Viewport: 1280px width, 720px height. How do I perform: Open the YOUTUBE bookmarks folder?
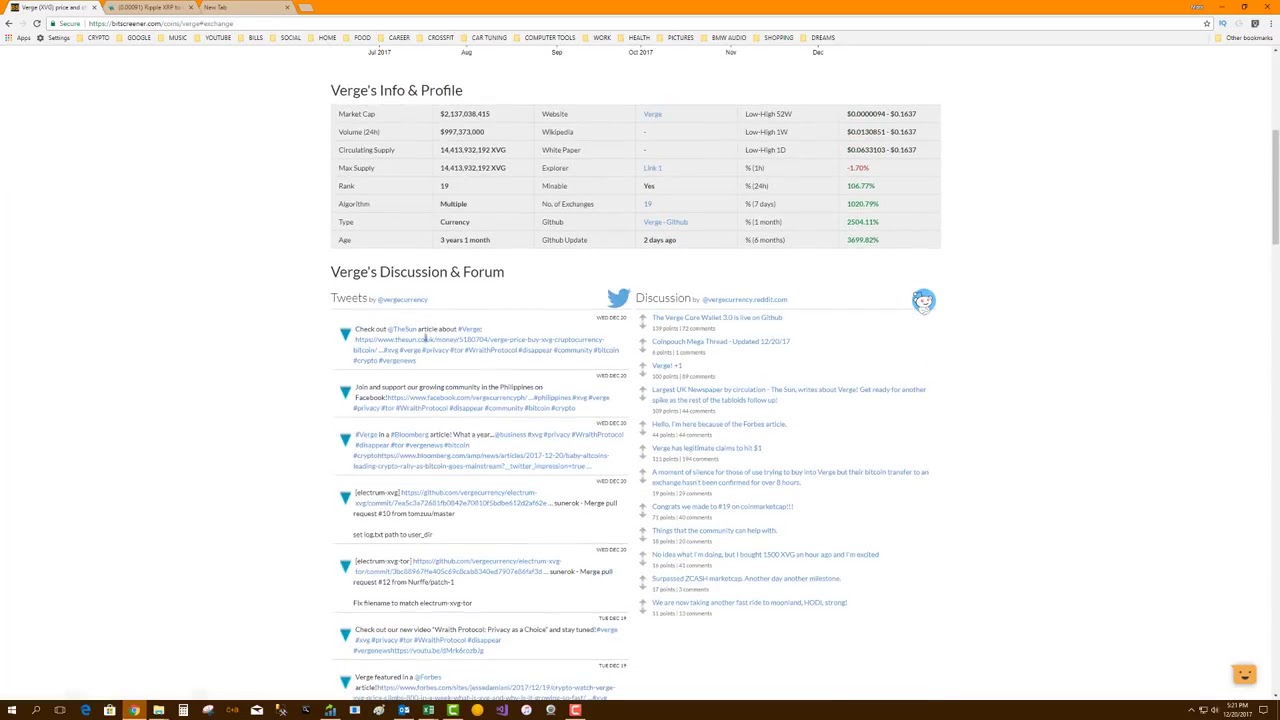click(x=212, y=38)
